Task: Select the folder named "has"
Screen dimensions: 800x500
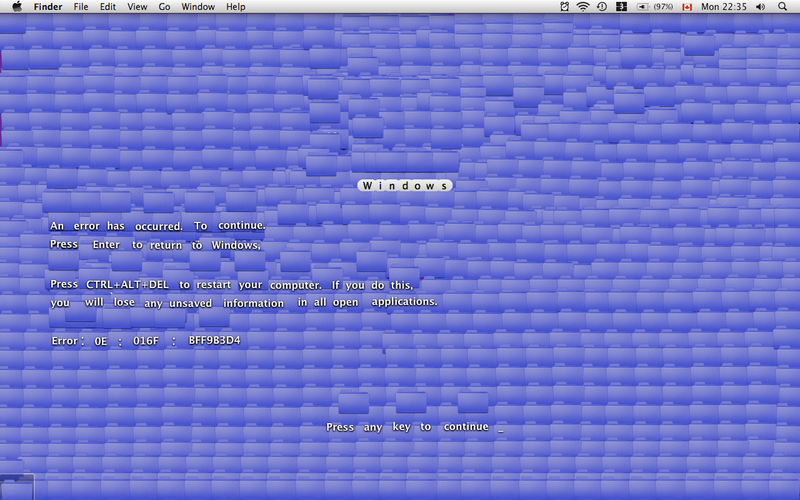Action: tap(116, 226)
